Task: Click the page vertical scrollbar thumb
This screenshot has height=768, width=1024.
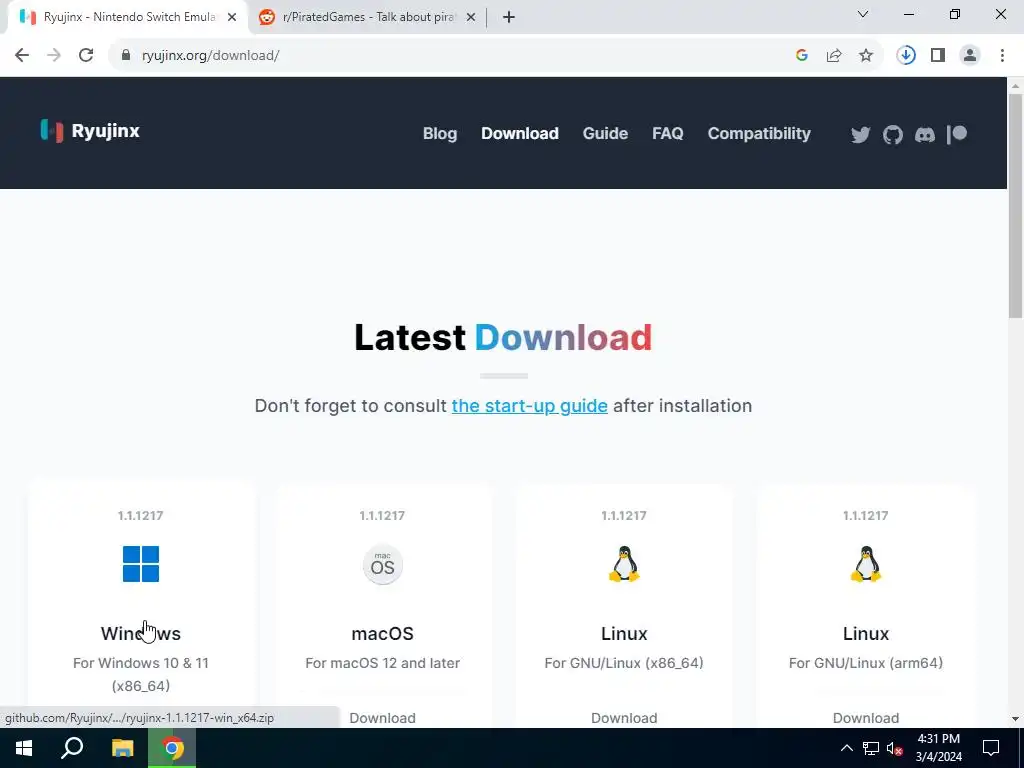Action: click(x=1016, y=204)
